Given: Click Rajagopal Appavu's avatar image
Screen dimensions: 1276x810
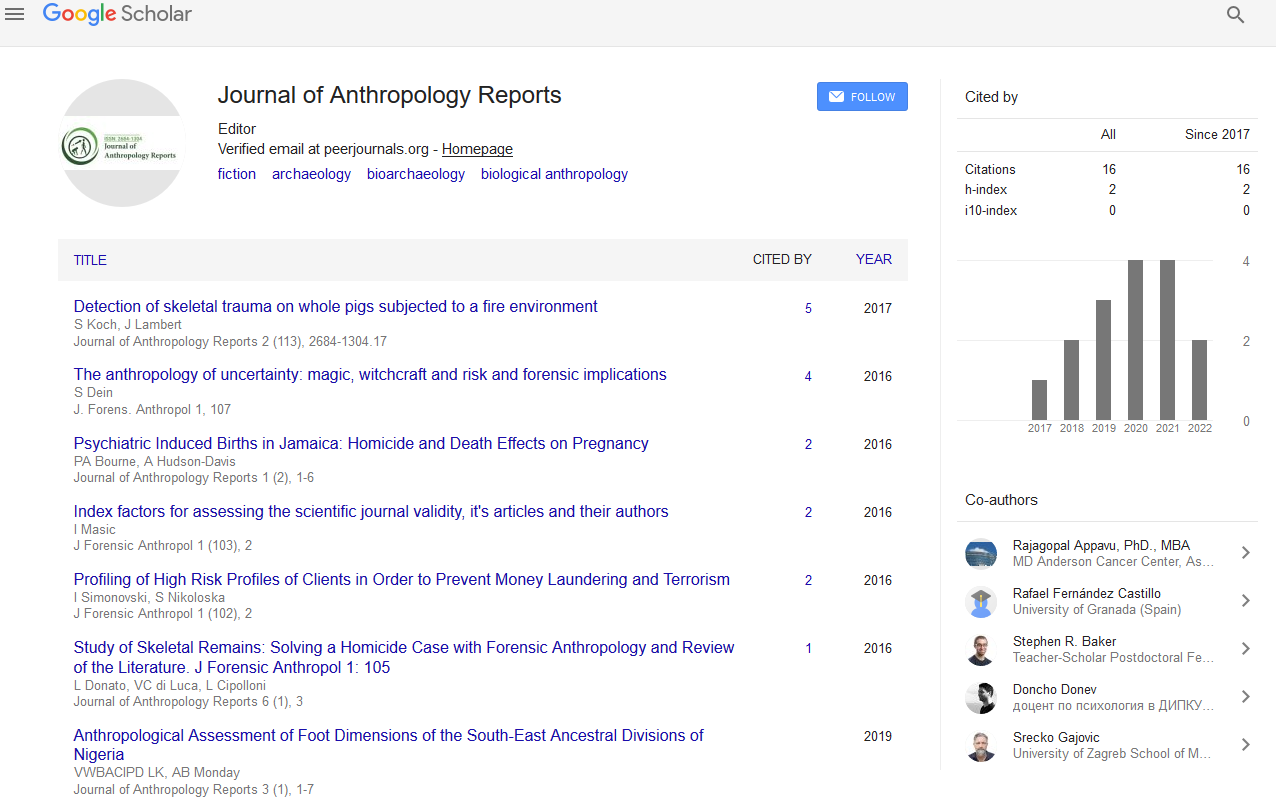Looking at the screenshot, I should (x=981, y=553).
